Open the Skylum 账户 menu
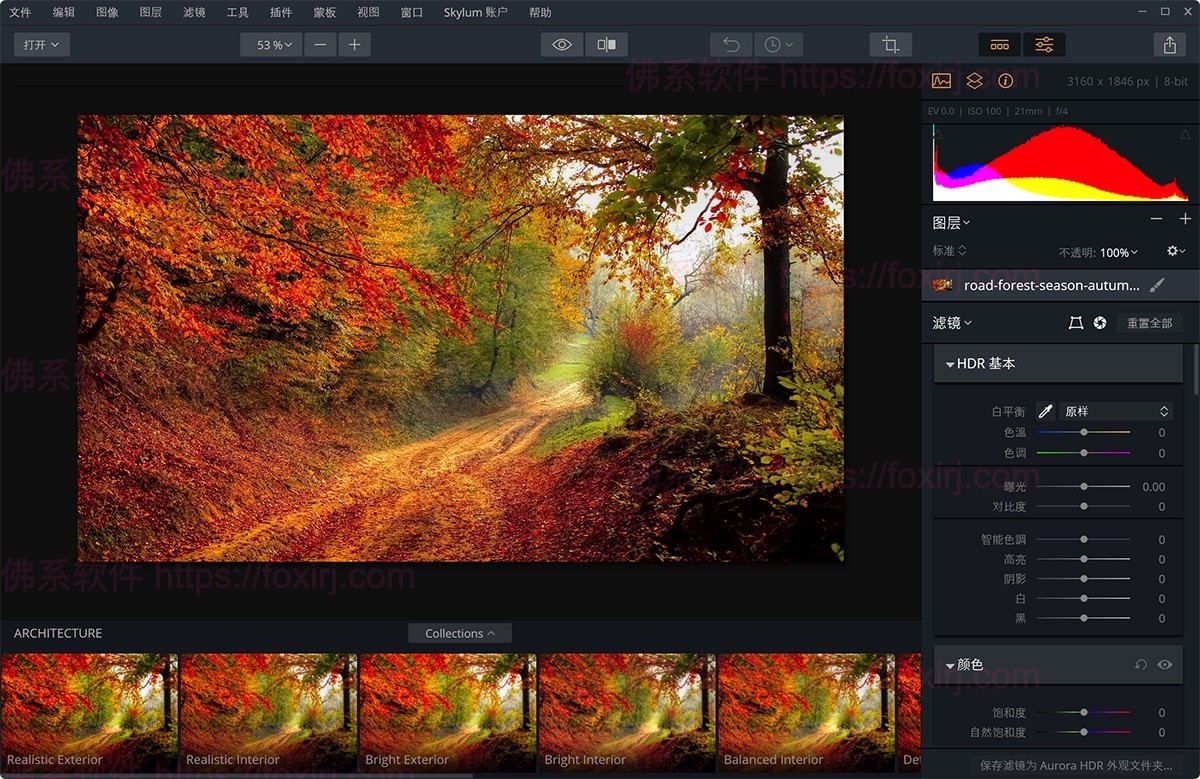The image size is (1200, 779). pos(475,12)
